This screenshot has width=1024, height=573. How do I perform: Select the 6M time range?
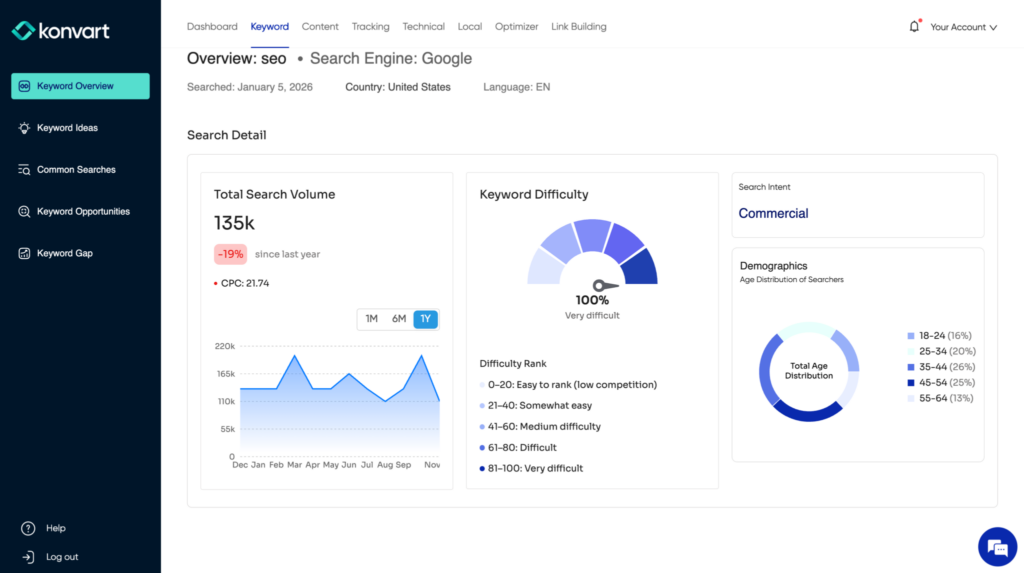point(399,319)
